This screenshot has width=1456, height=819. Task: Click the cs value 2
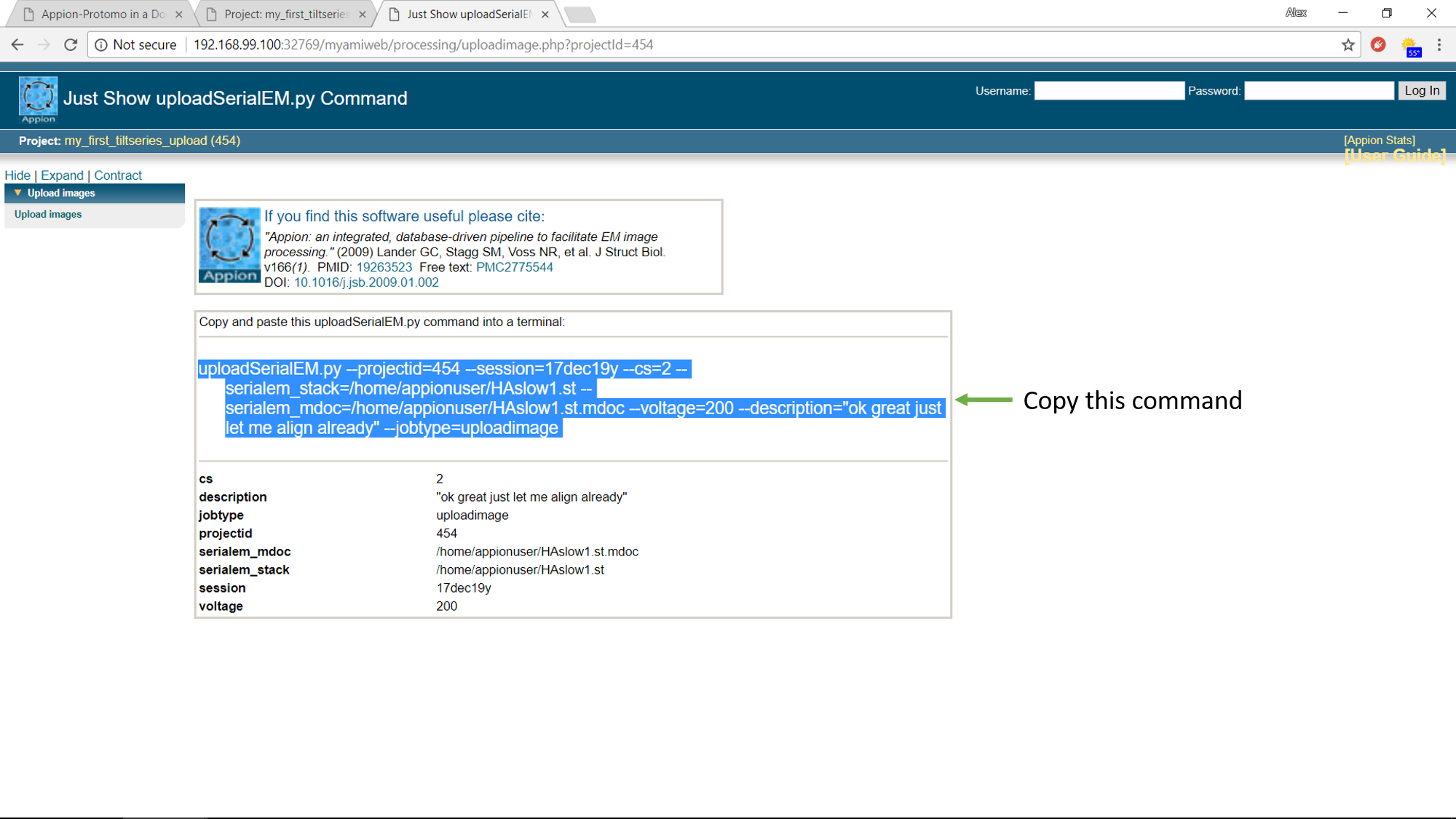pos(440,479)
